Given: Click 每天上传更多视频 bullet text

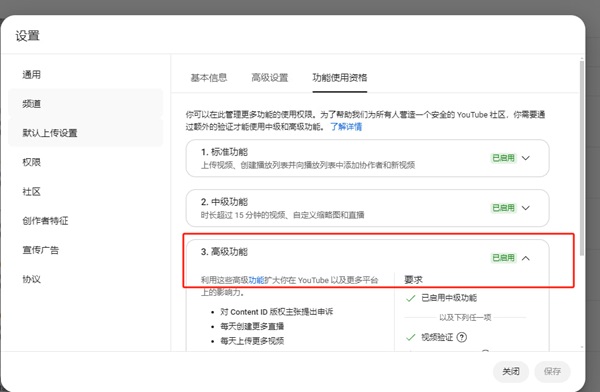Looking at the screenshot, I should [252, 341].
